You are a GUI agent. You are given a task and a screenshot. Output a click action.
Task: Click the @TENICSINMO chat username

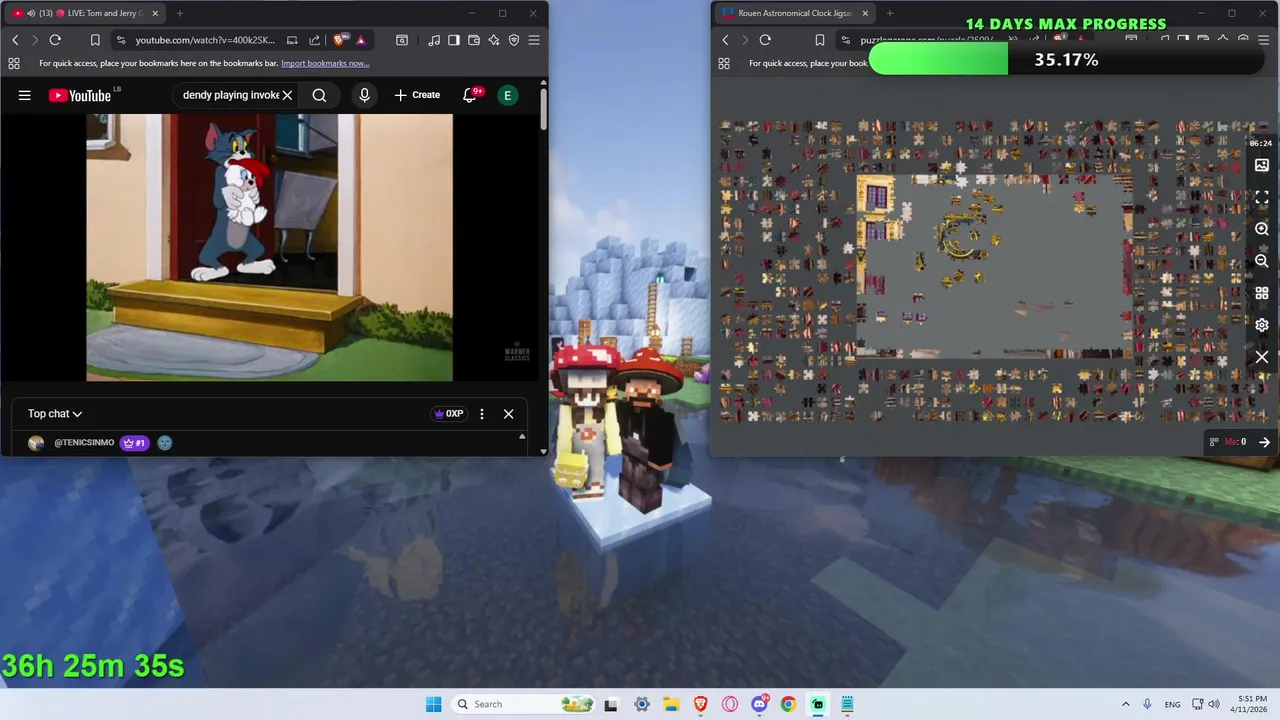84,443
